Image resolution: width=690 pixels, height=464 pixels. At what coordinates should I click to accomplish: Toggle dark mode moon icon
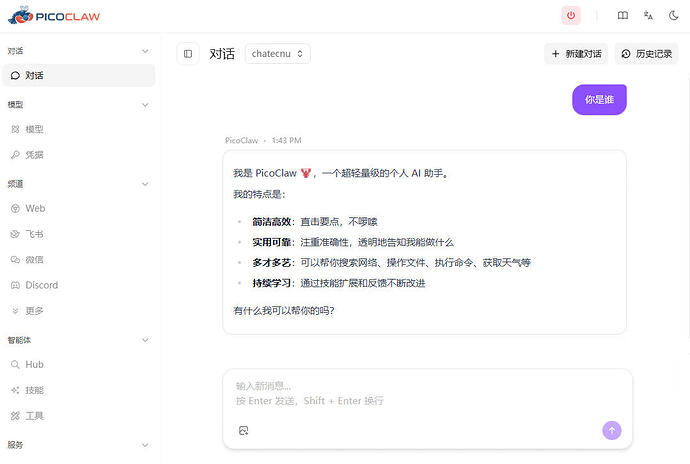pos(673,16)
